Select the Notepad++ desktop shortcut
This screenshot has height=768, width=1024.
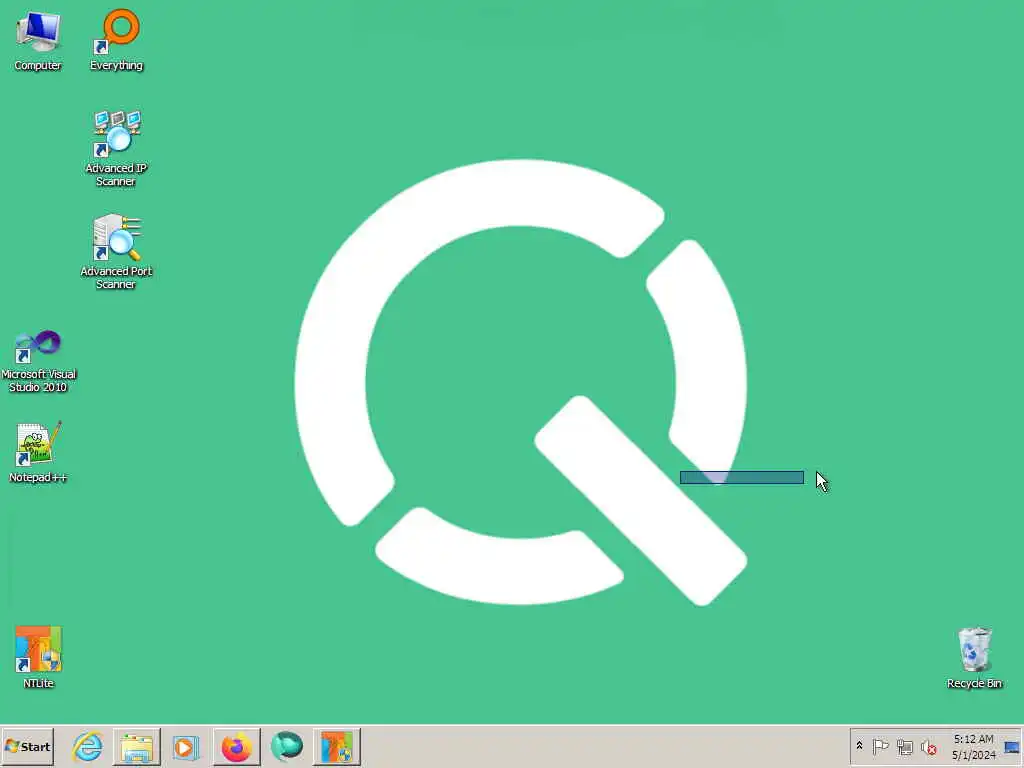coord(39,452)
